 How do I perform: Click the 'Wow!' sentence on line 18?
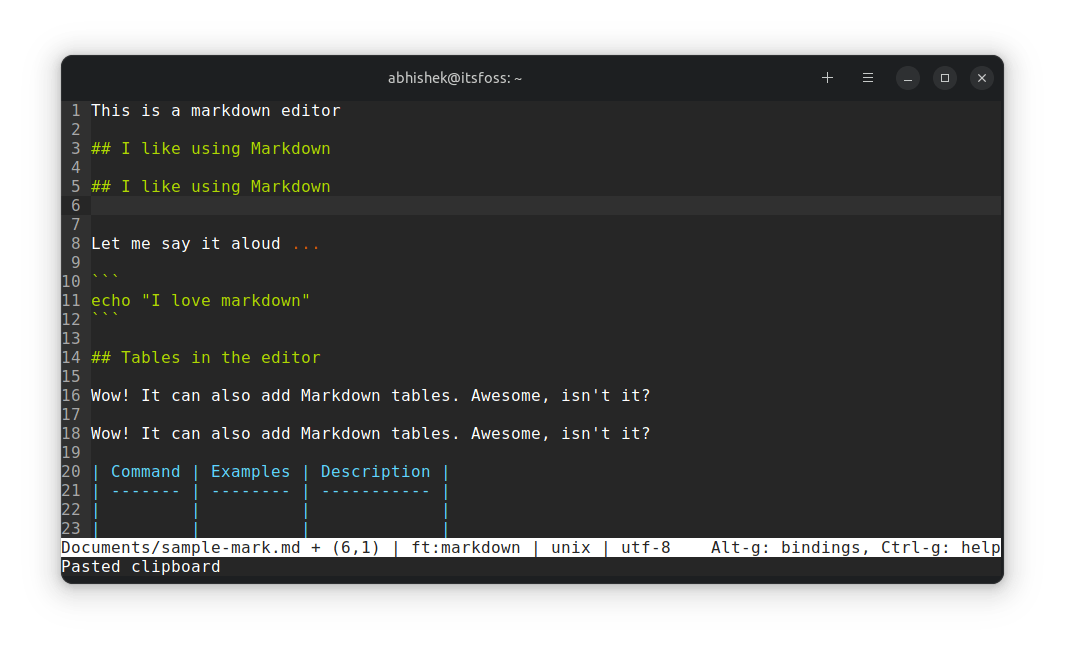(x=371, y=434)
